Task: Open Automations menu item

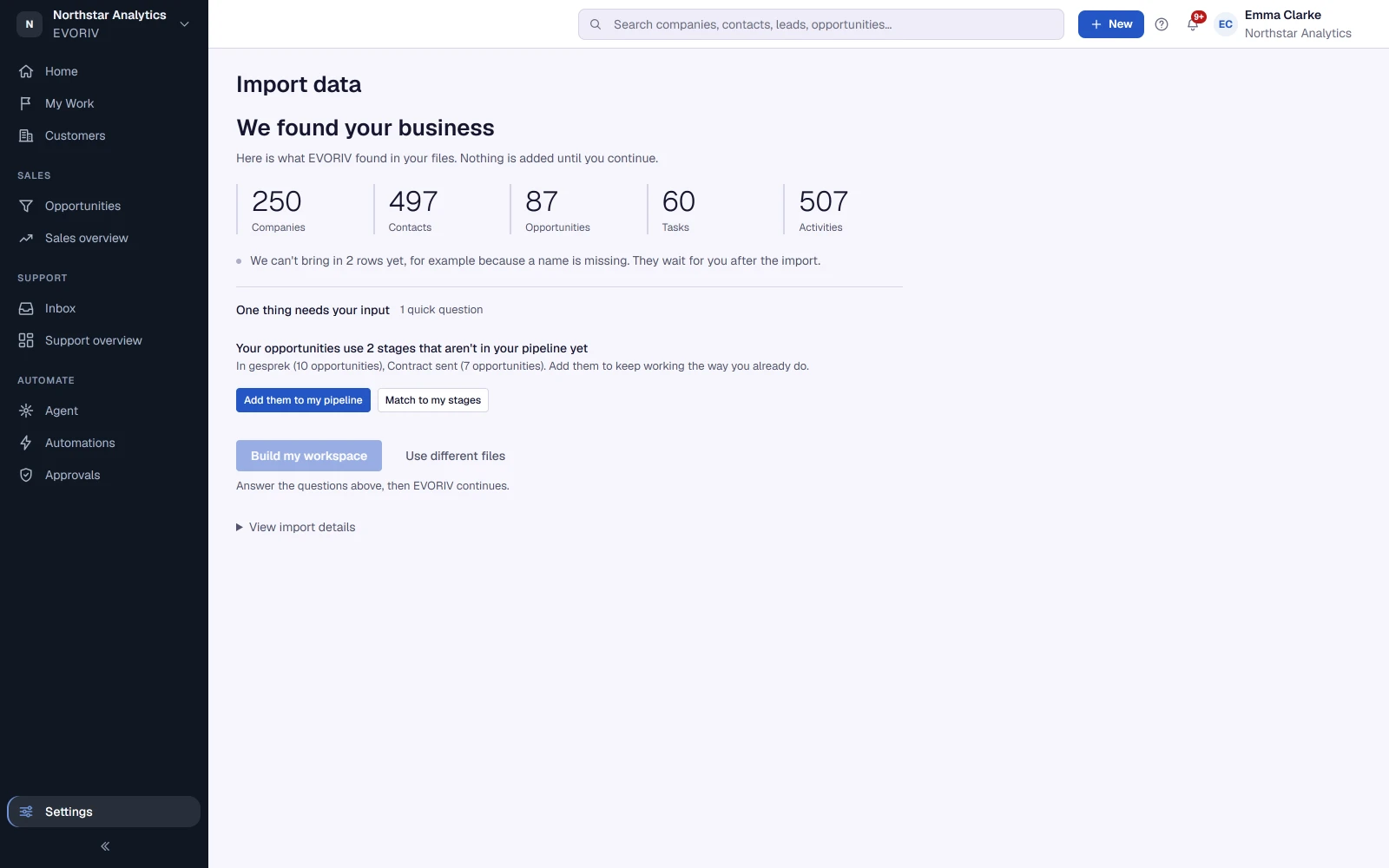Action: click(x=104, y=443)
